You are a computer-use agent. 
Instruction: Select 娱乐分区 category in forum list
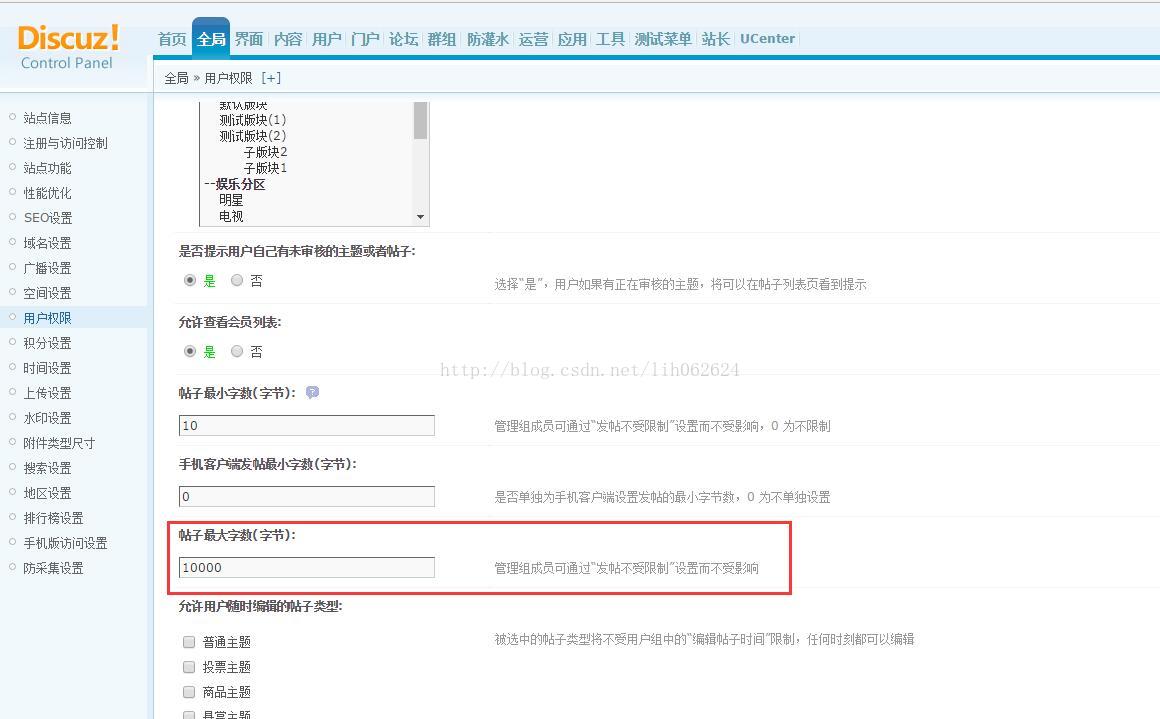click(240, 184)
